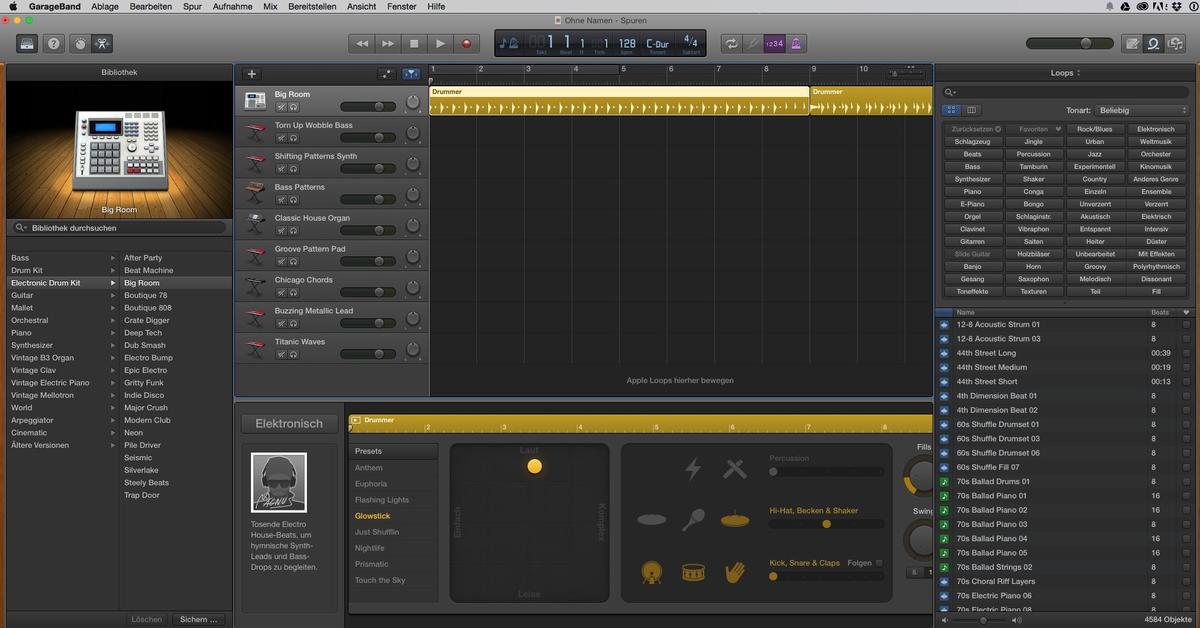Image resolution: width=1200 pixels, height=628 pixels.
Task: Switch loop browser to button view
Action: 952,110
